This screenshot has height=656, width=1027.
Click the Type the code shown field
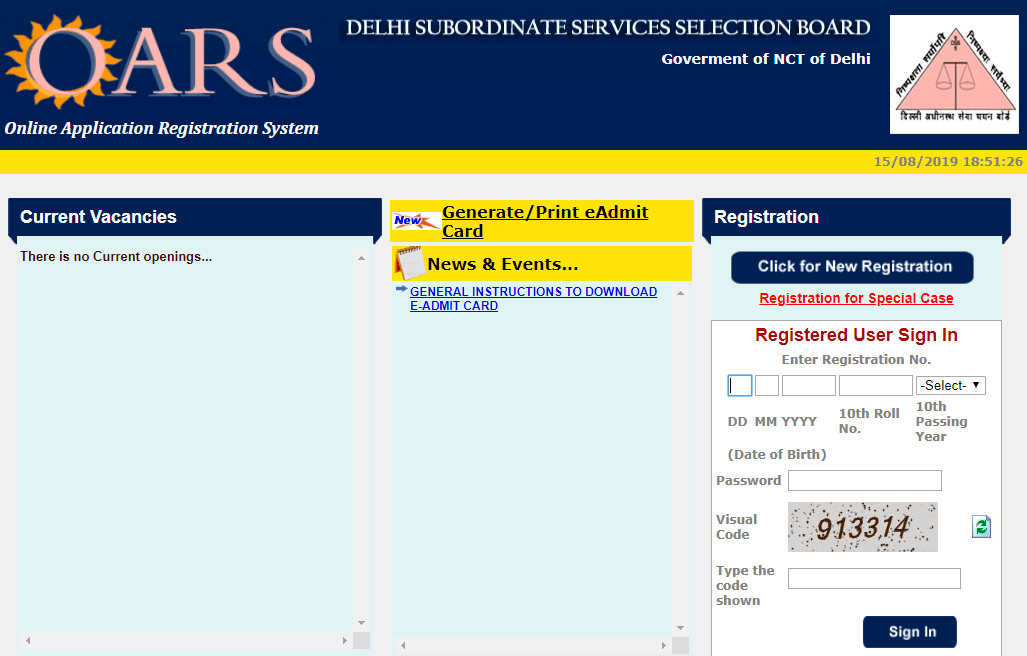click(874, 578)
